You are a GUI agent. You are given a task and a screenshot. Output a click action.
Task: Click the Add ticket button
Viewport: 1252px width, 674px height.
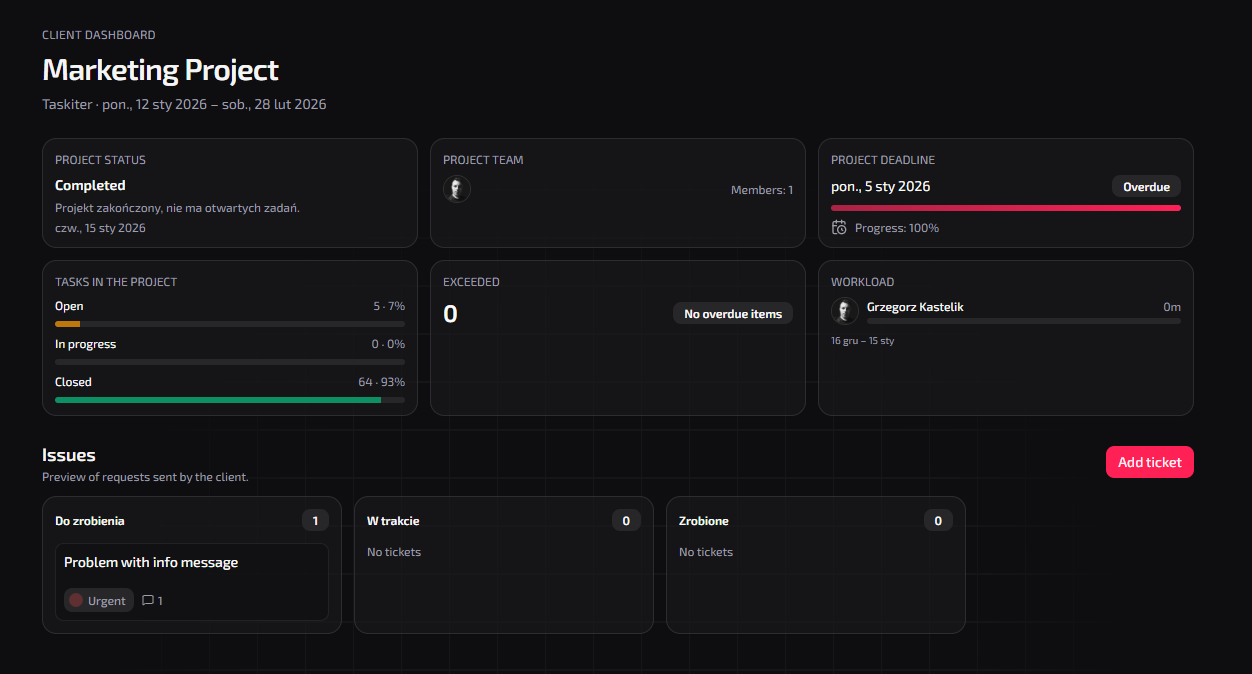[x=1149, y=462]
